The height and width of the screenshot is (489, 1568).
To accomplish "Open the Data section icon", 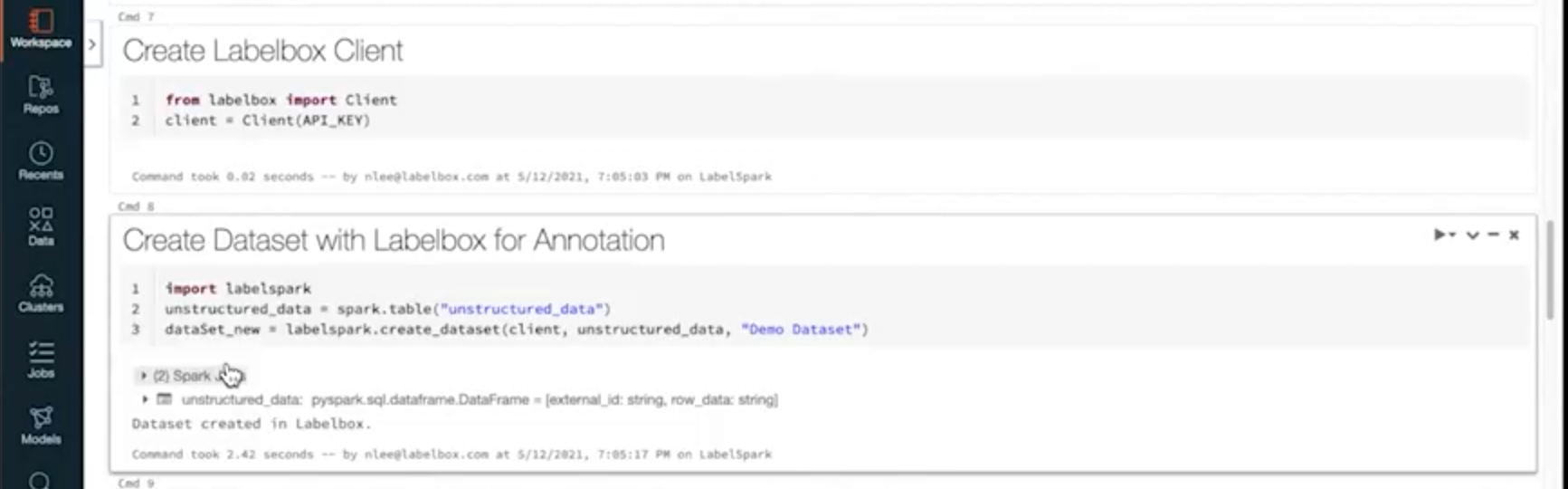I will click(x=41, y=227).
